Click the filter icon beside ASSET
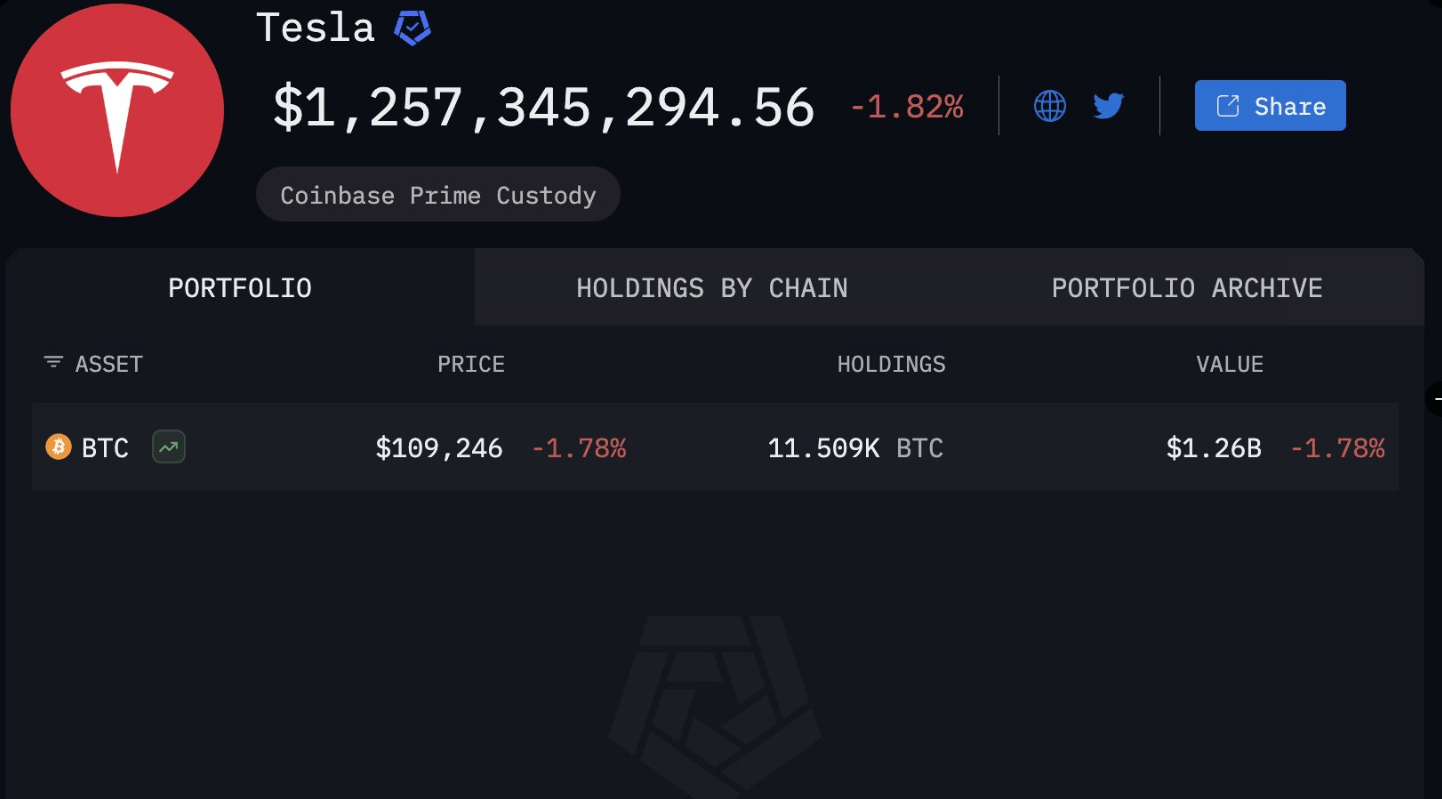The image size is (1442, 799). [53, 363]
